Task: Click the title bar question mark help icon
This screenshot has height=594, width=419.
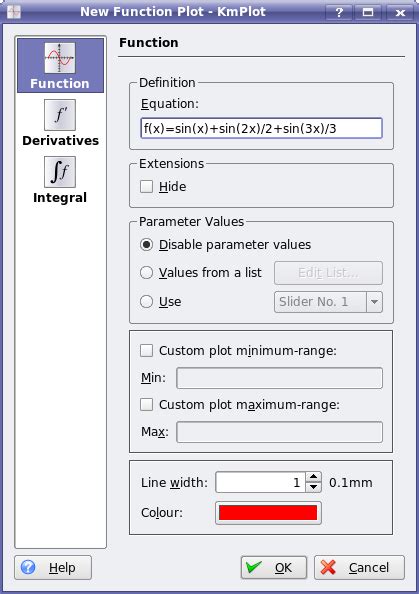Action: [x=339, y=13]
